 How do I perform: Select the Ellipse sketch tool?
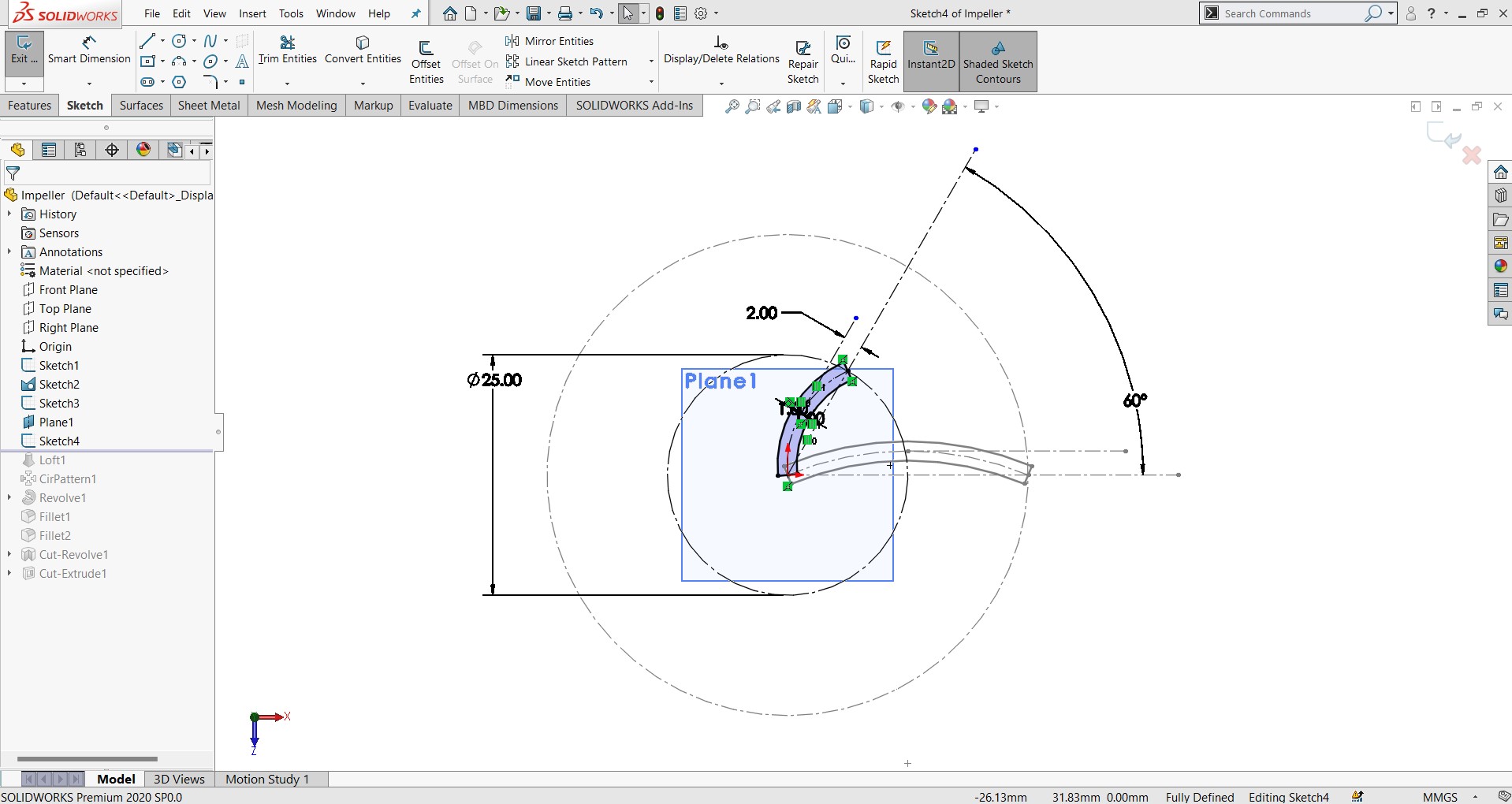[x=210, y=61]
